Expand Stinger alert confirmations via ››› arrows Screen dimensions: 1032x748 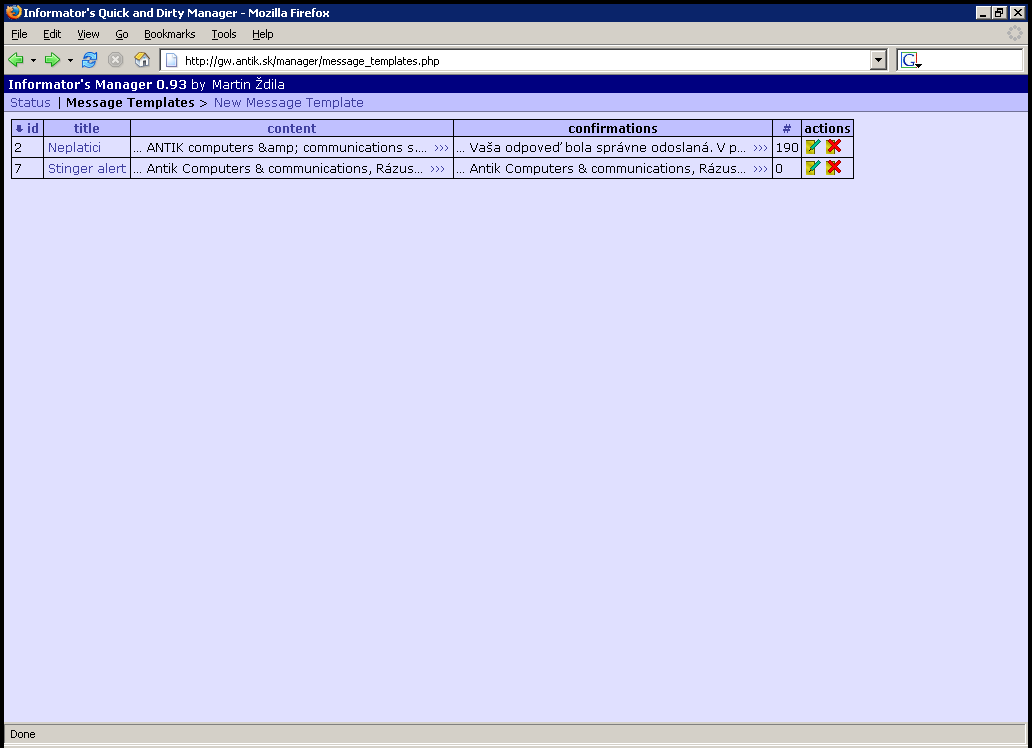point(760,169)
